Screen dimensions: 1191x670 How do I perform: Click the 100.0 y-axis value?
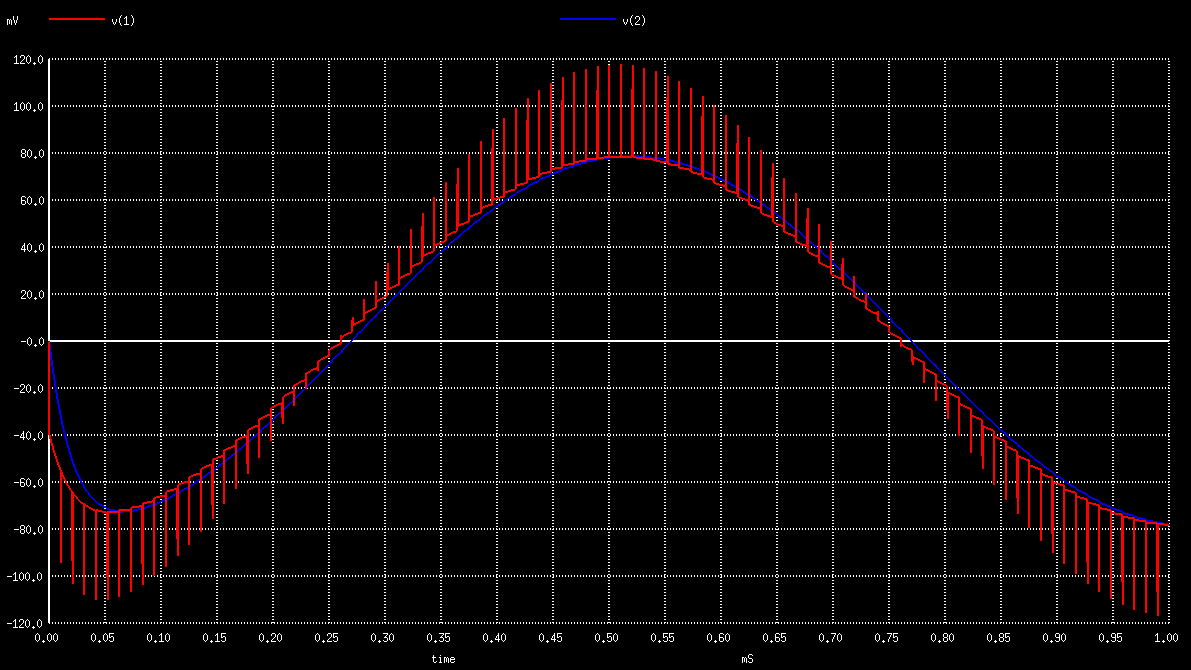[x=28, y=107]
